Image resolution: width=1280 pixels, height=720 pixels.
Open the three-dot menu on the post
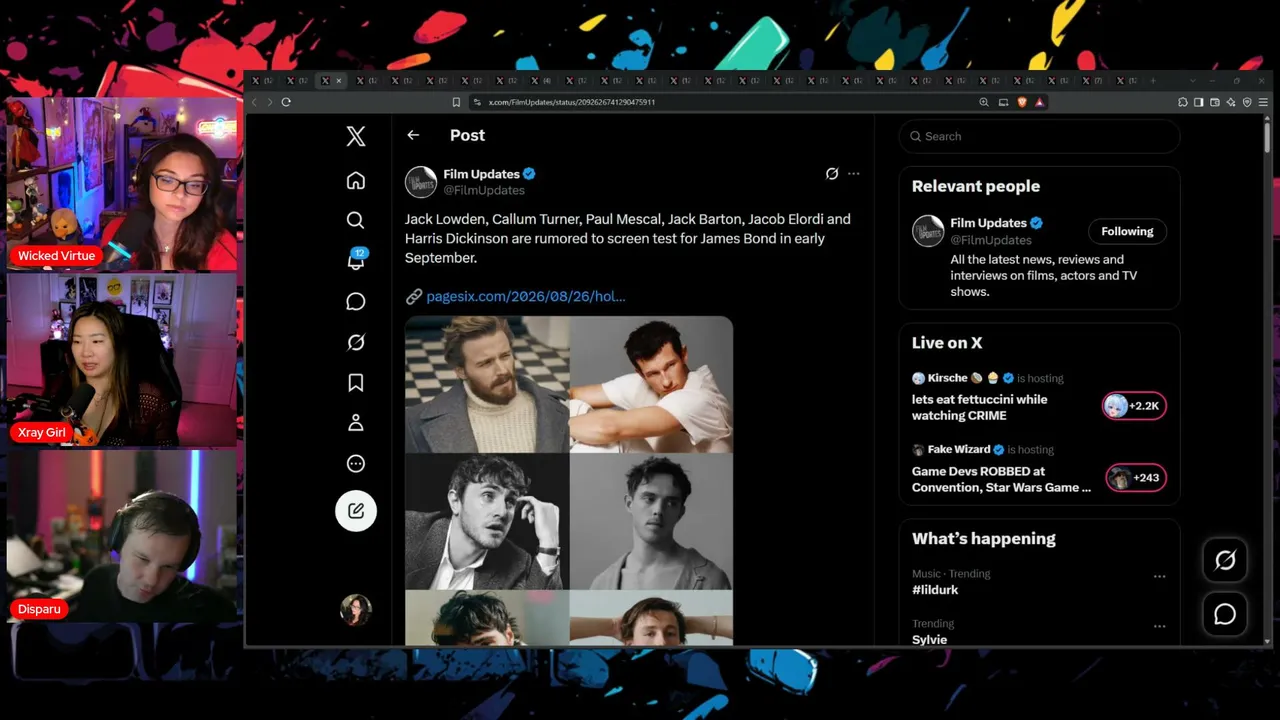coord(854,174)
